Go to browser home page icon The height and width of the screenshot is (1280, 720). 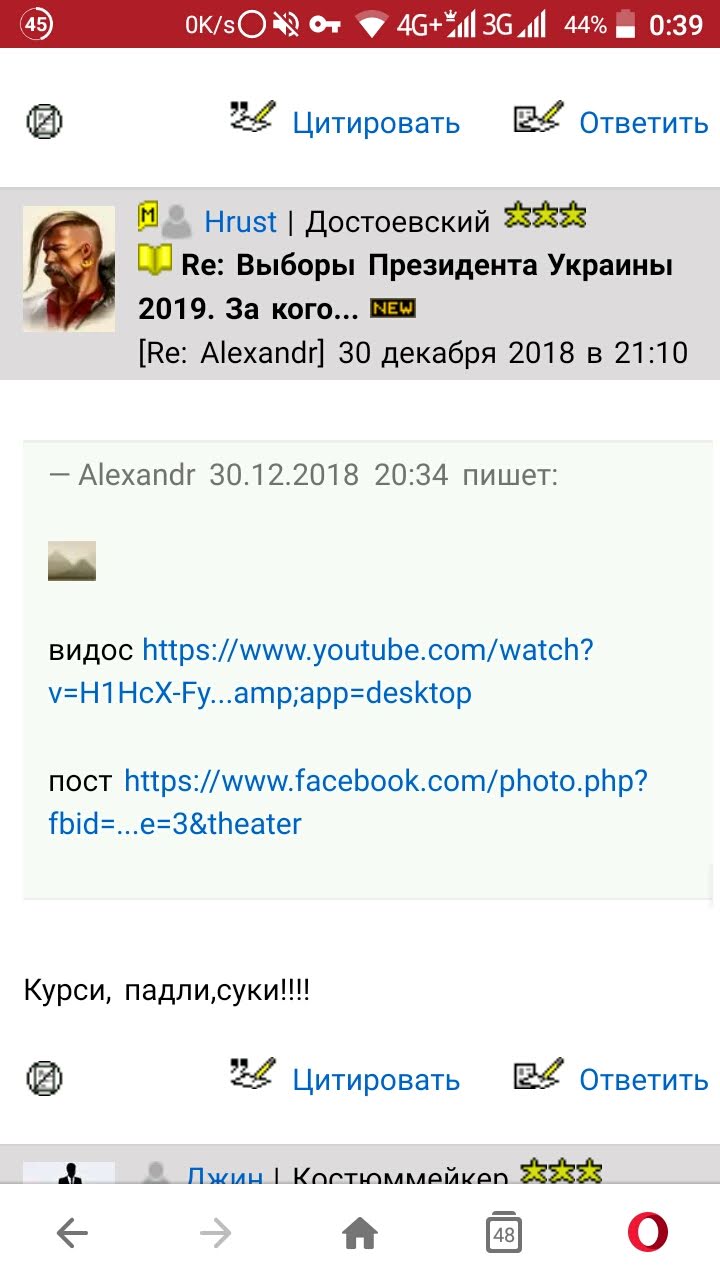pos(360,1234)
